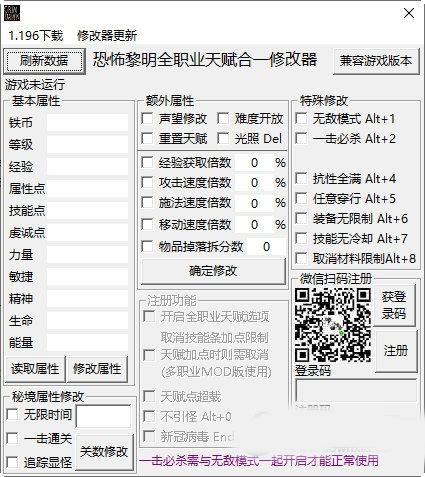Click the 经验获取倍数 percent value field
The image size is (425, 477).
[254, 163]
